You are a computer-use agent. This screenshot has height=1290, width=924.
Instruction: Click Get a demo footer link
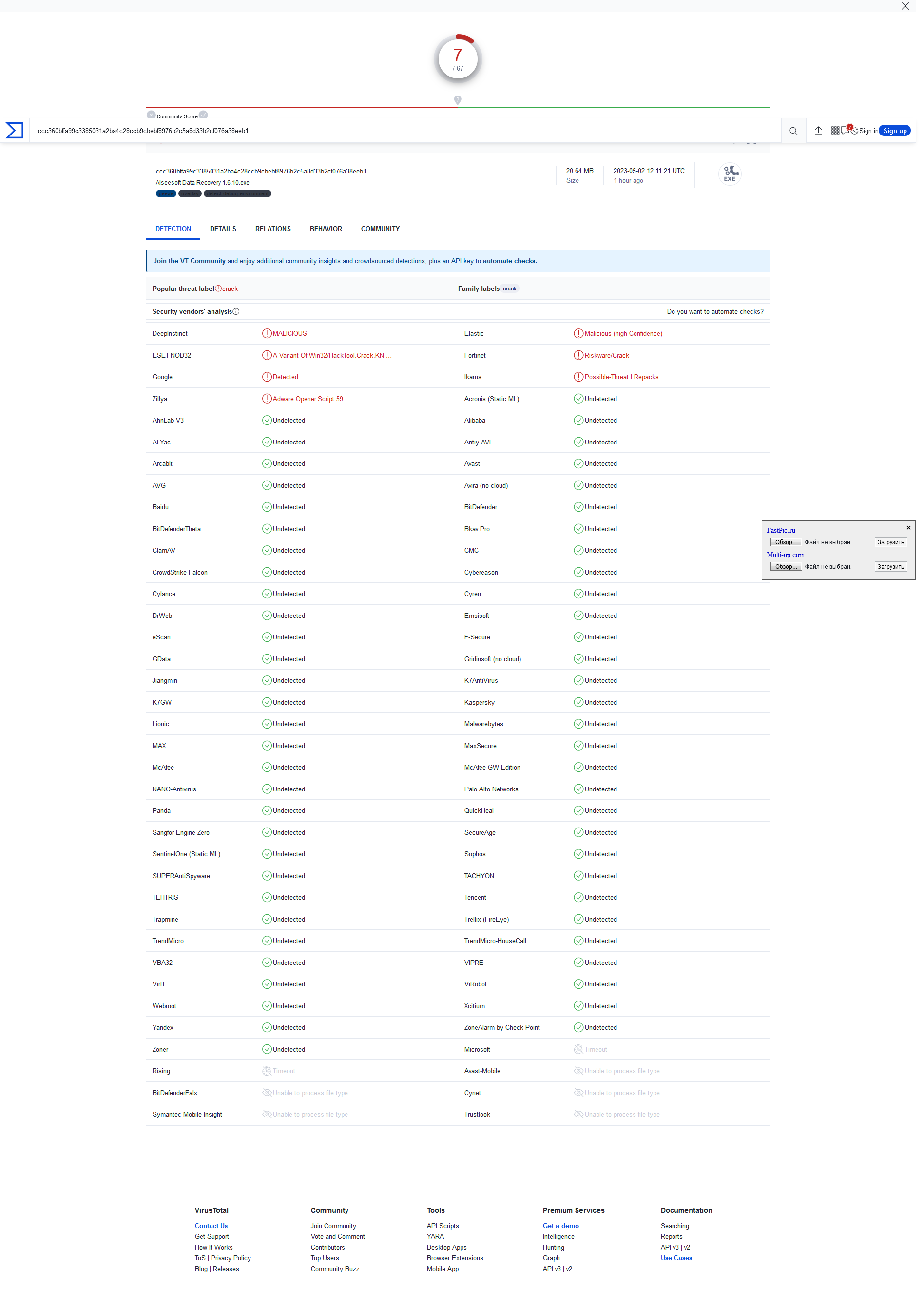coord(560,1226)
